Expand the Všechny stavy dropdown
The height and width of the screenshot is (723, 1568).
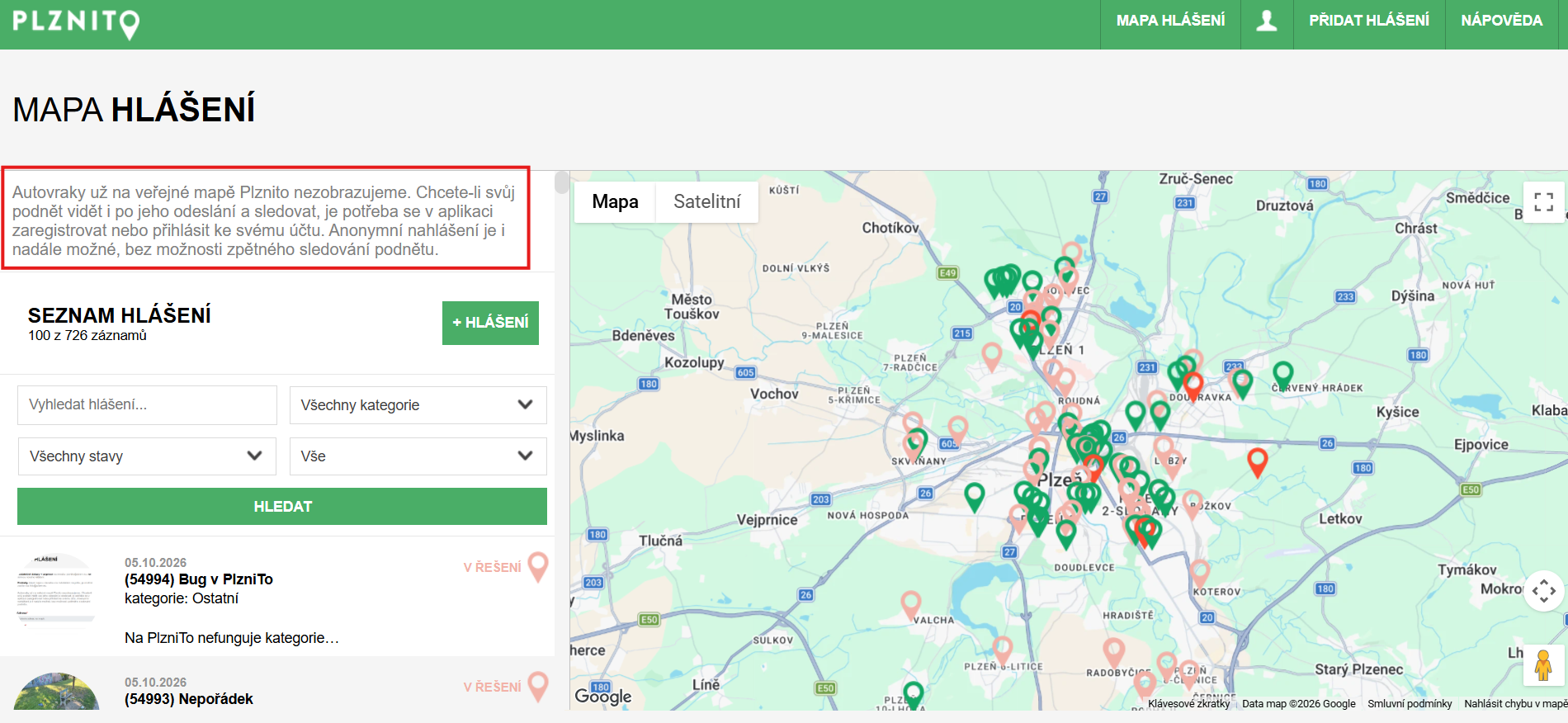click(x=147, y=456)
